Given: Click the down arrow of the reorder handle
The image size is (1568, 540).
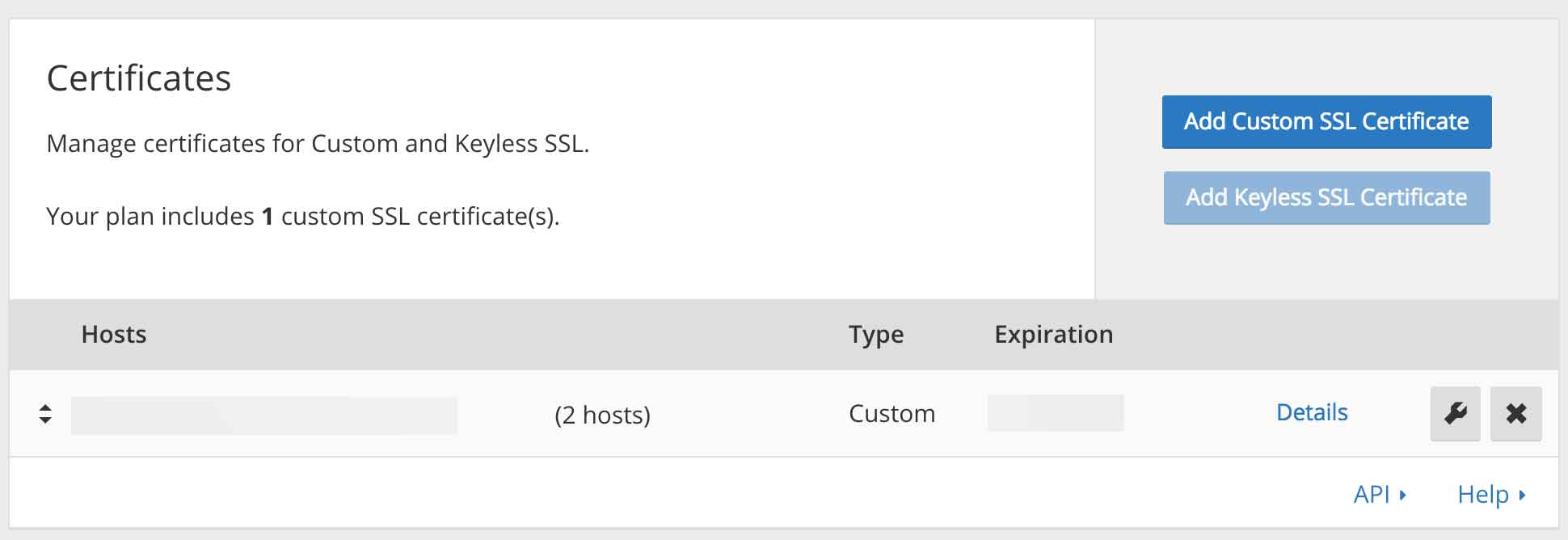Looking at the screenshot, I should tap(45, 420).
